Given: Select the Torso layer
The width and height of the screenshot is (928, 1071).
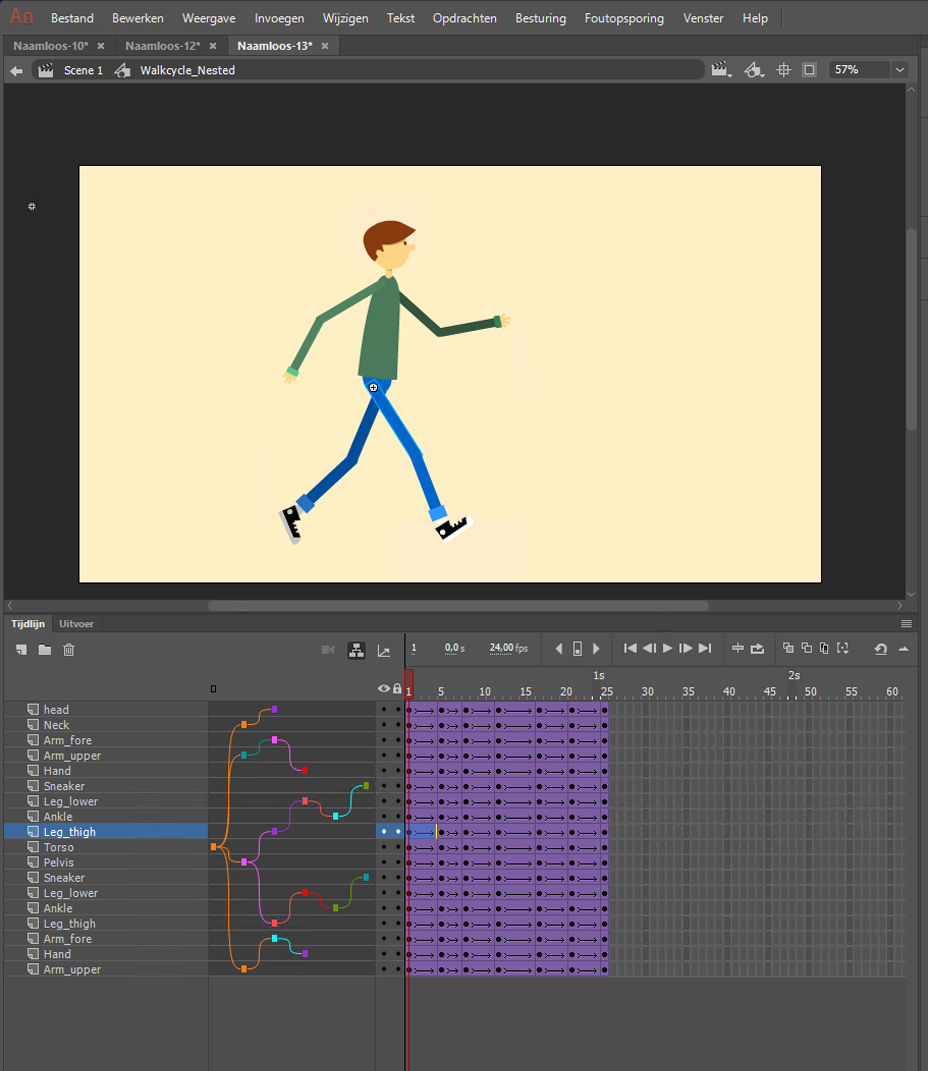Looking at the screenshot, I should pyautogui.click(x=58, y=847).
